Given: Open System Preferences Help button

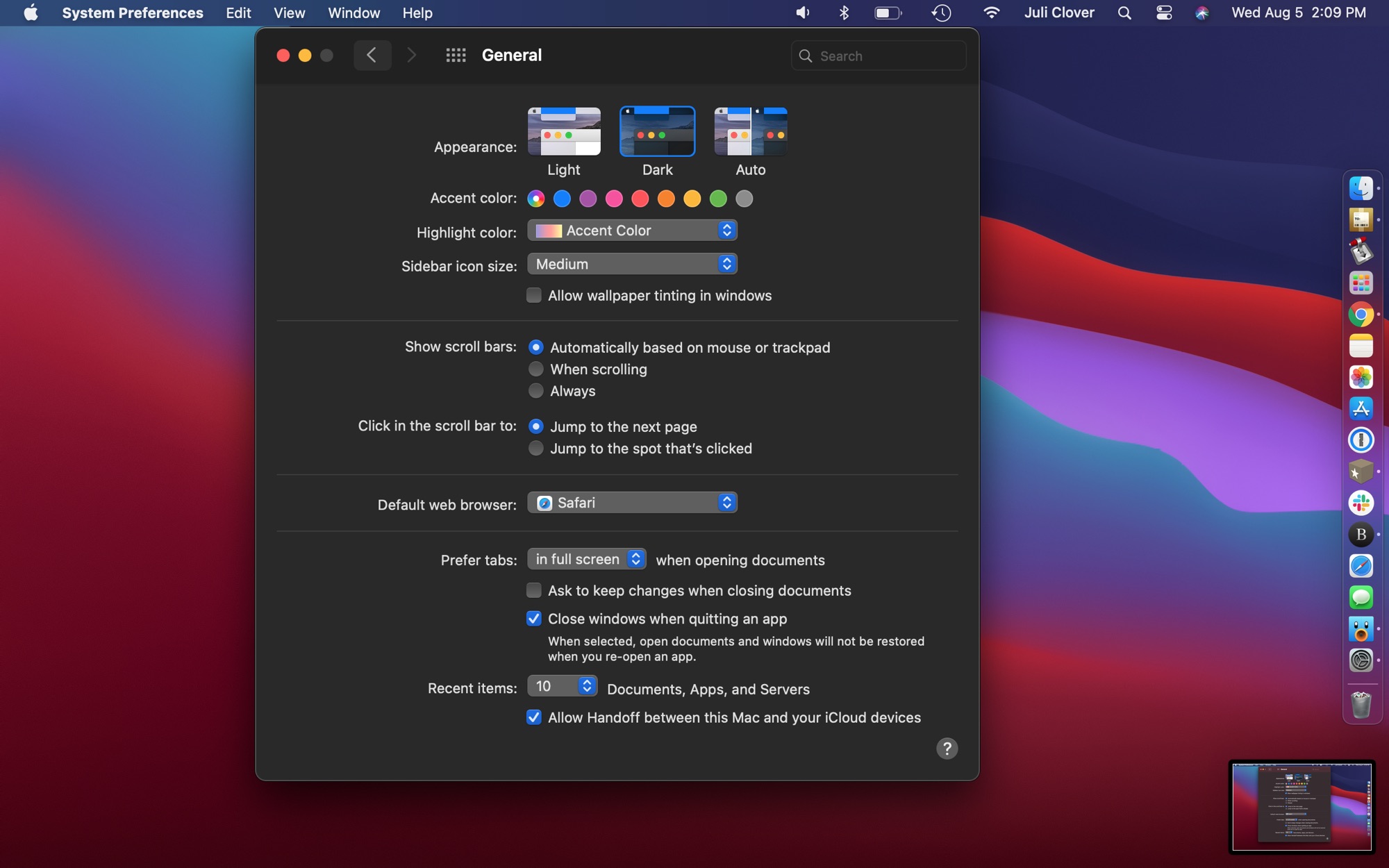Looking at the screenshot, I should (947, 749).
